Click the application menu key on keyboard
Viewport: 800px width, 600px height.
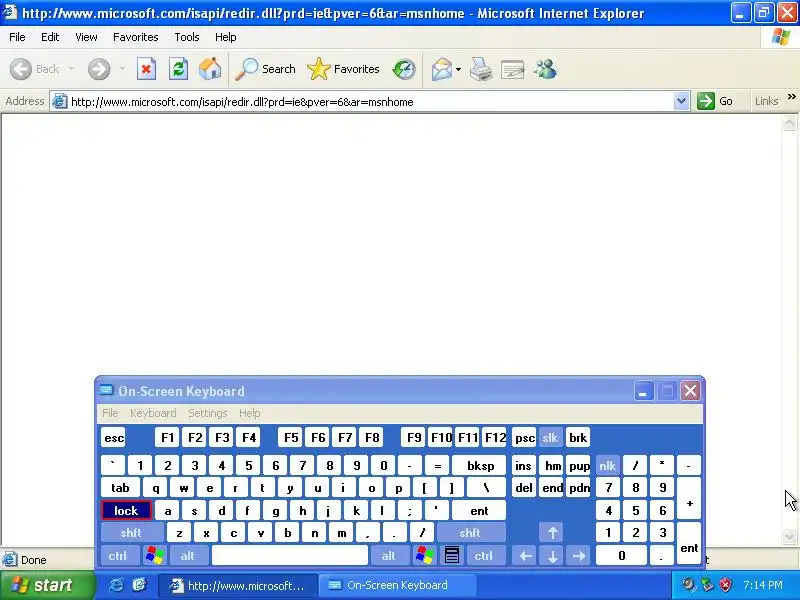coord(452,555)
